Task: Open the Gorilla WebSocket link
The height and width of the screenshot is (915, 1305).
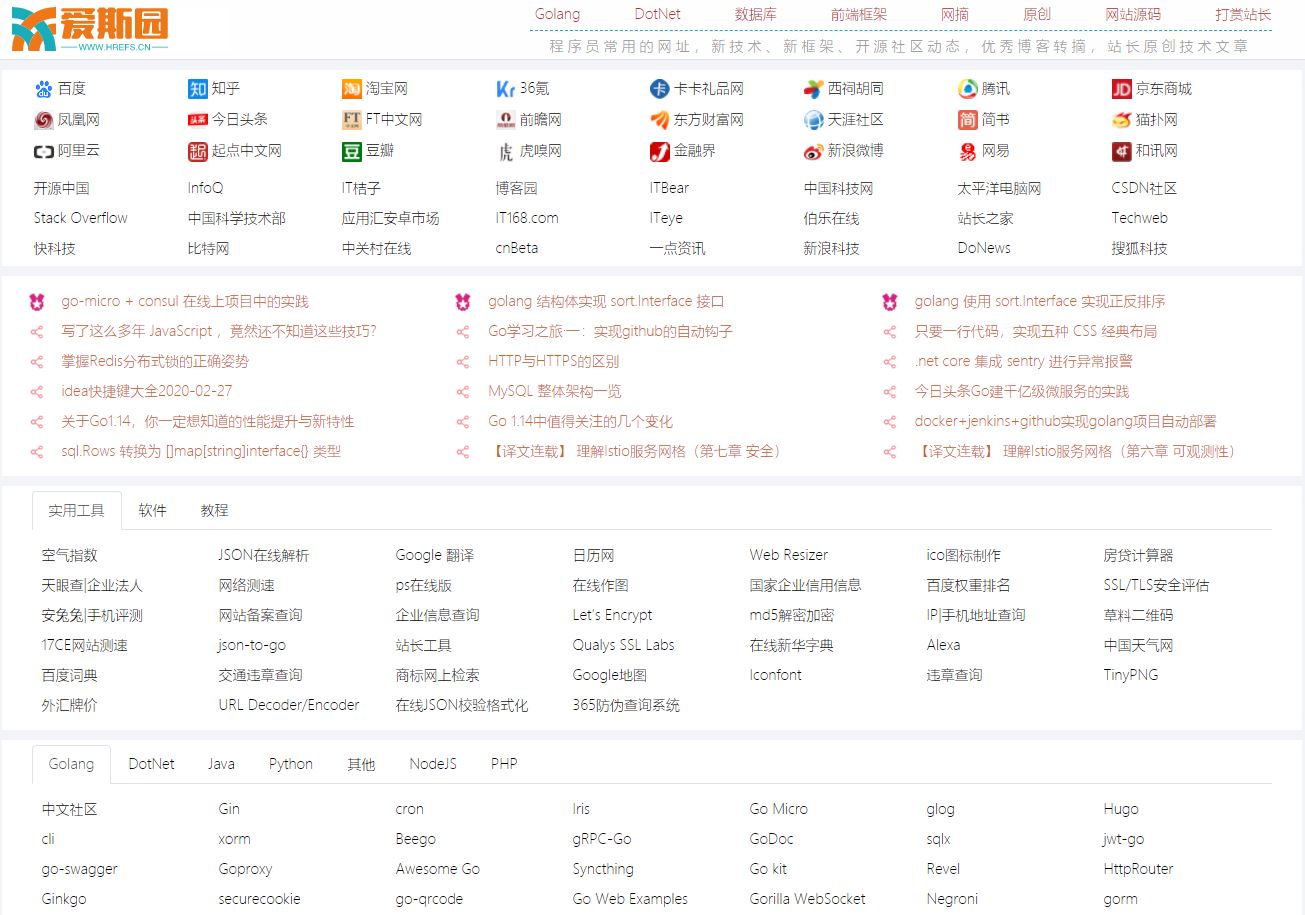Action: click(x=808, y=899)
